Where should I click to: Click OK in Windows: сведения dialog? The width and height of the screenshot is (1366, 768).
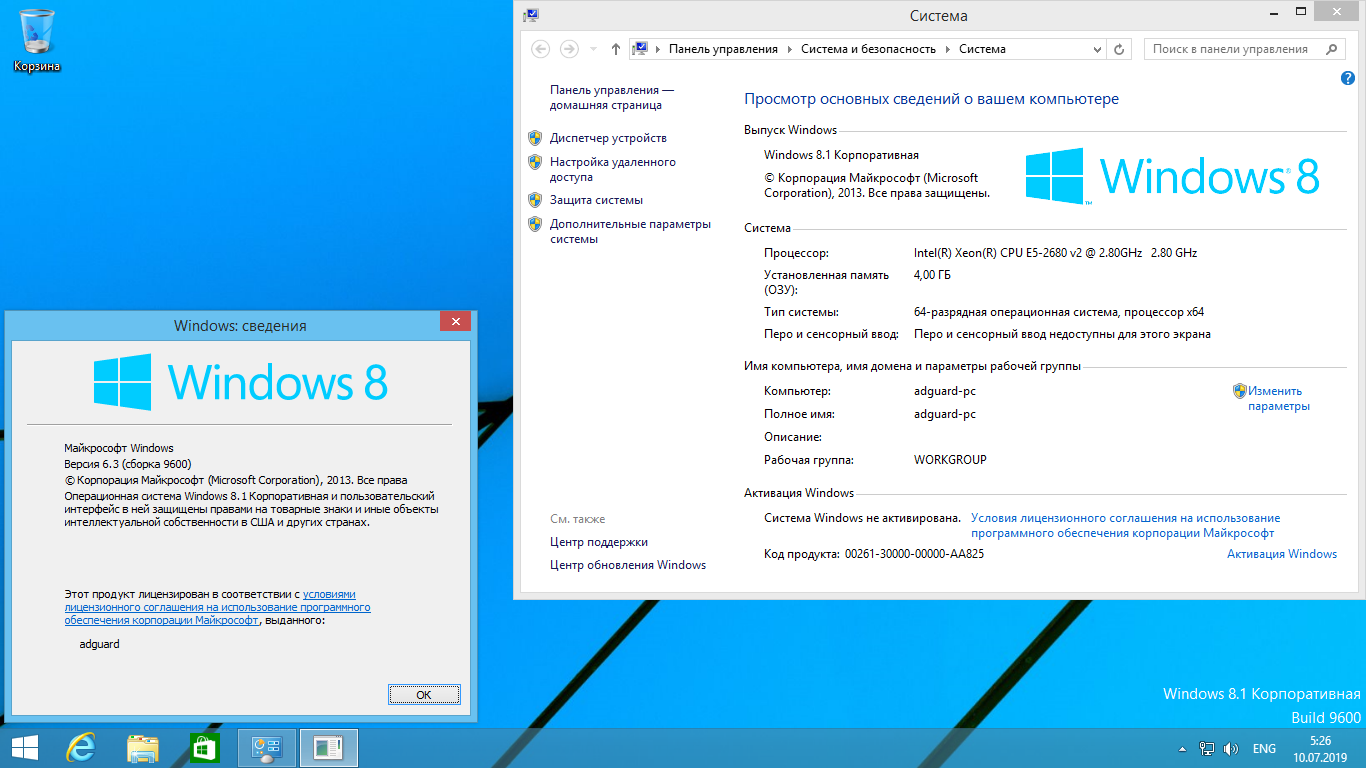pyautogui.click(x=424, y=694)
